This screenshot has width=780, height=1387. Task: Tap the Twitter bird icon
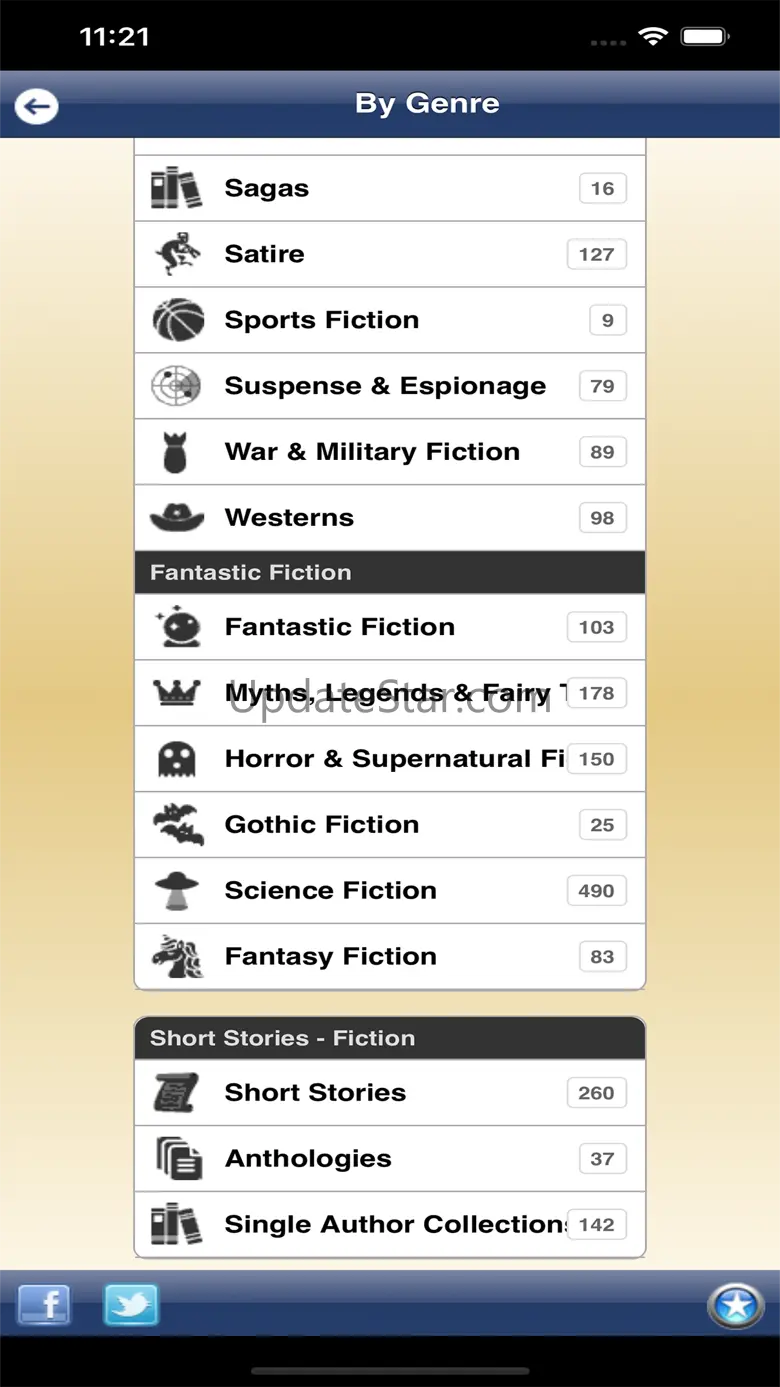click(131, 1305)
